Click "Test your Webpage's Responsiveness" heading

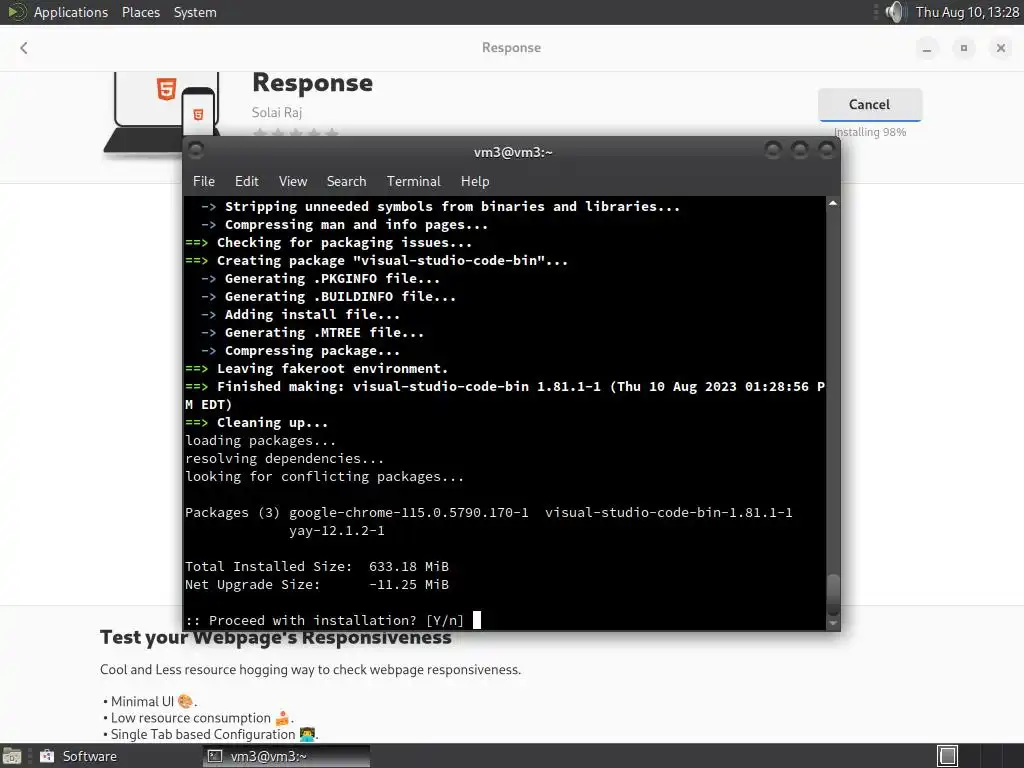pyautogui.click(x=276, y=637)
